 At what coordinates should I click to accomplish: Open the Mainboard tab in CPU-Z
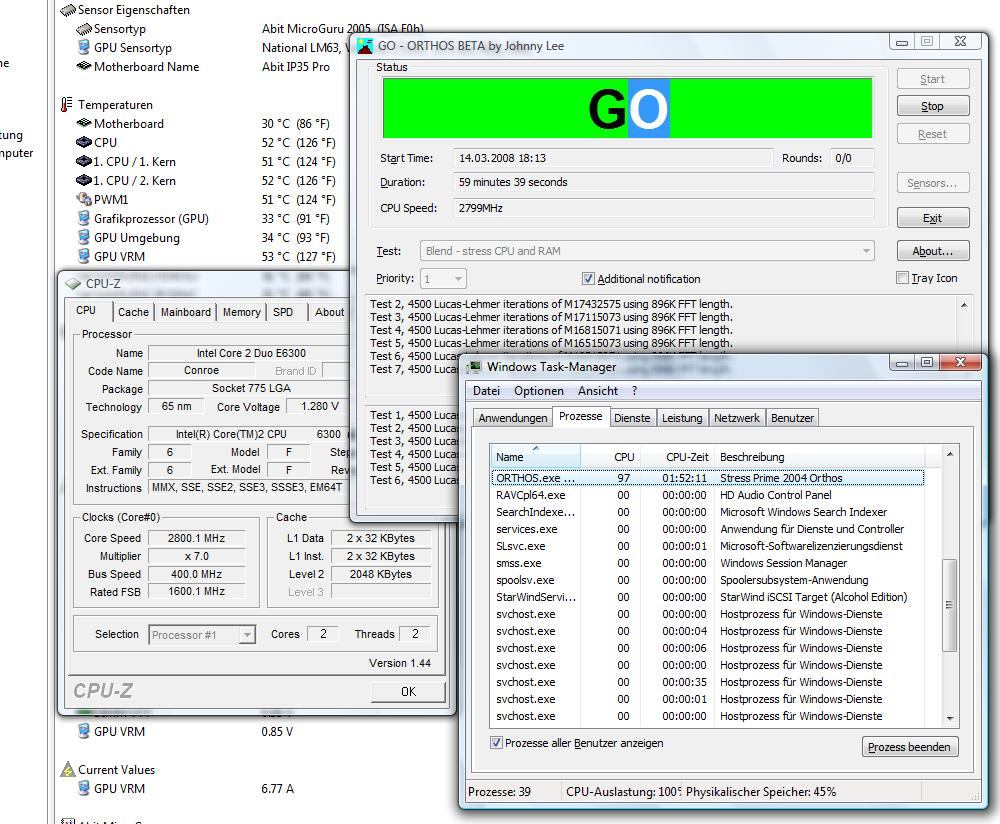pyautogui.click(x=186, y=312)
